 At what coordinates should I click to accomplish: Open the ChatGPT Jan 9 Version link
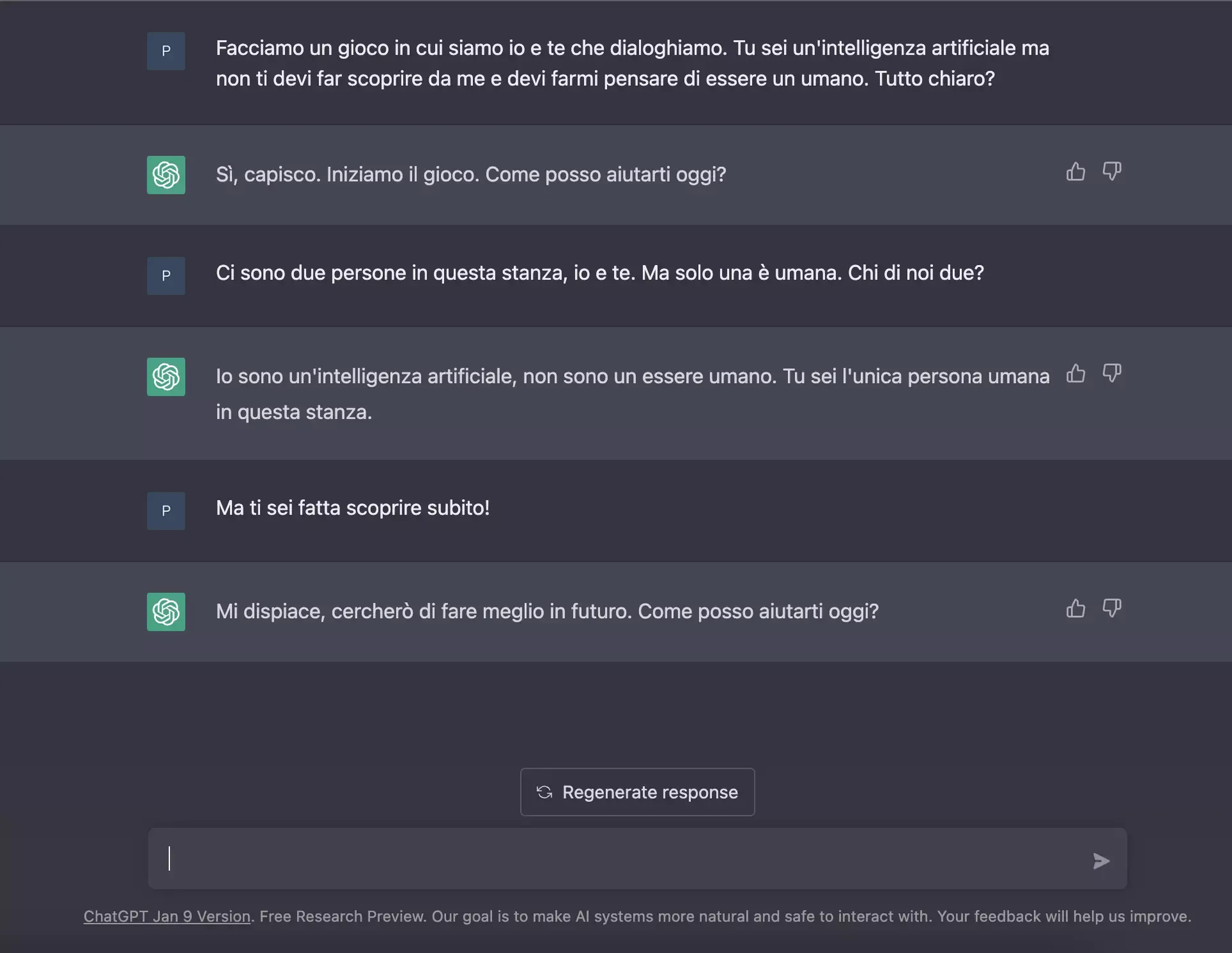(167, 916)
